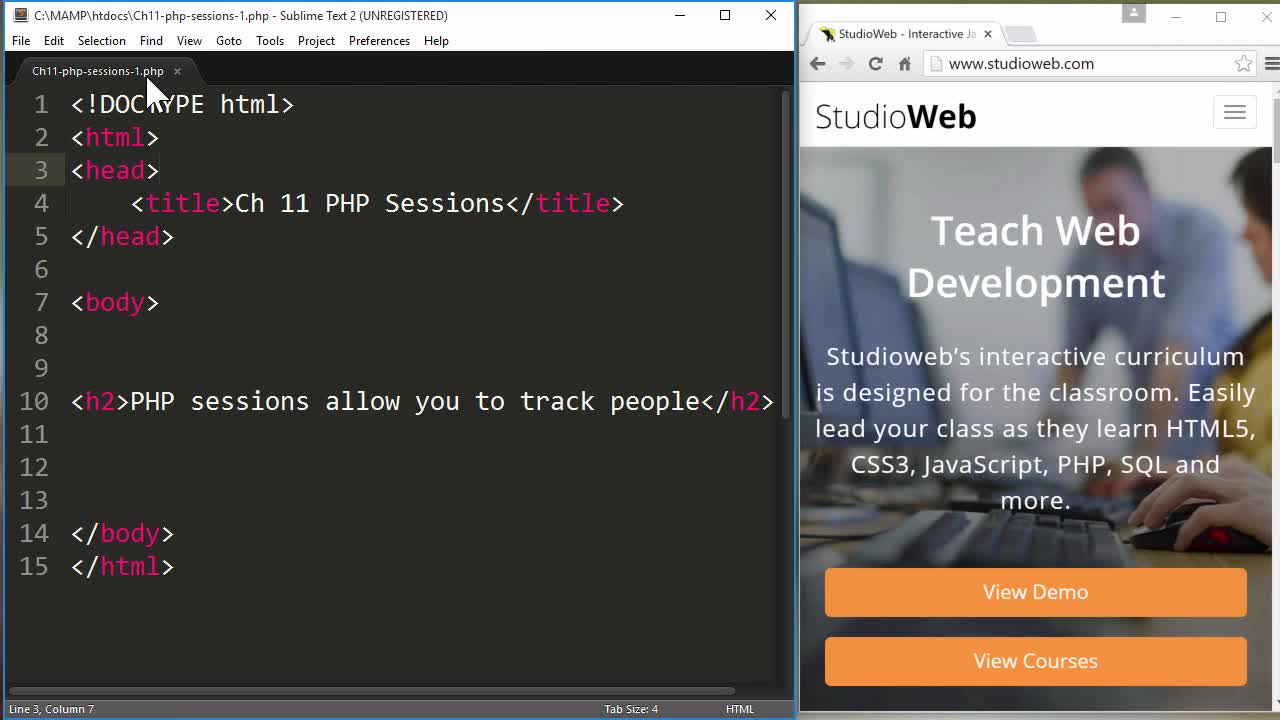Minimize the Sublime Text window
Image resolution: width=1280 pixels, height=720 pixels.
[x=680, y=15]
